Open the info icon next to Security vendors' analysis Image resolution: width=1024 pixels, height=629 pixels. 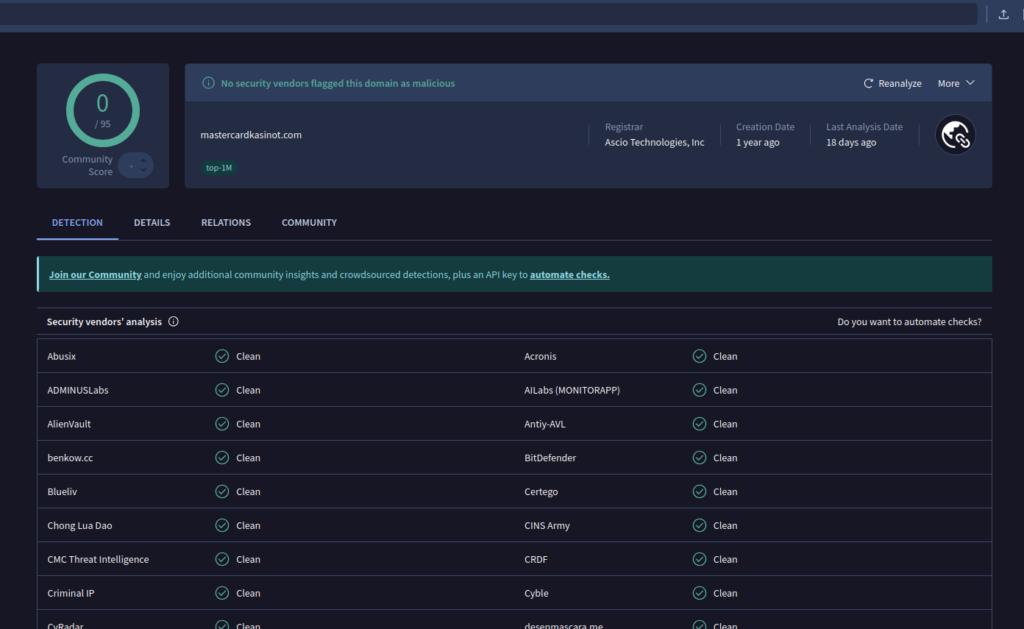[x=173, y=321]
